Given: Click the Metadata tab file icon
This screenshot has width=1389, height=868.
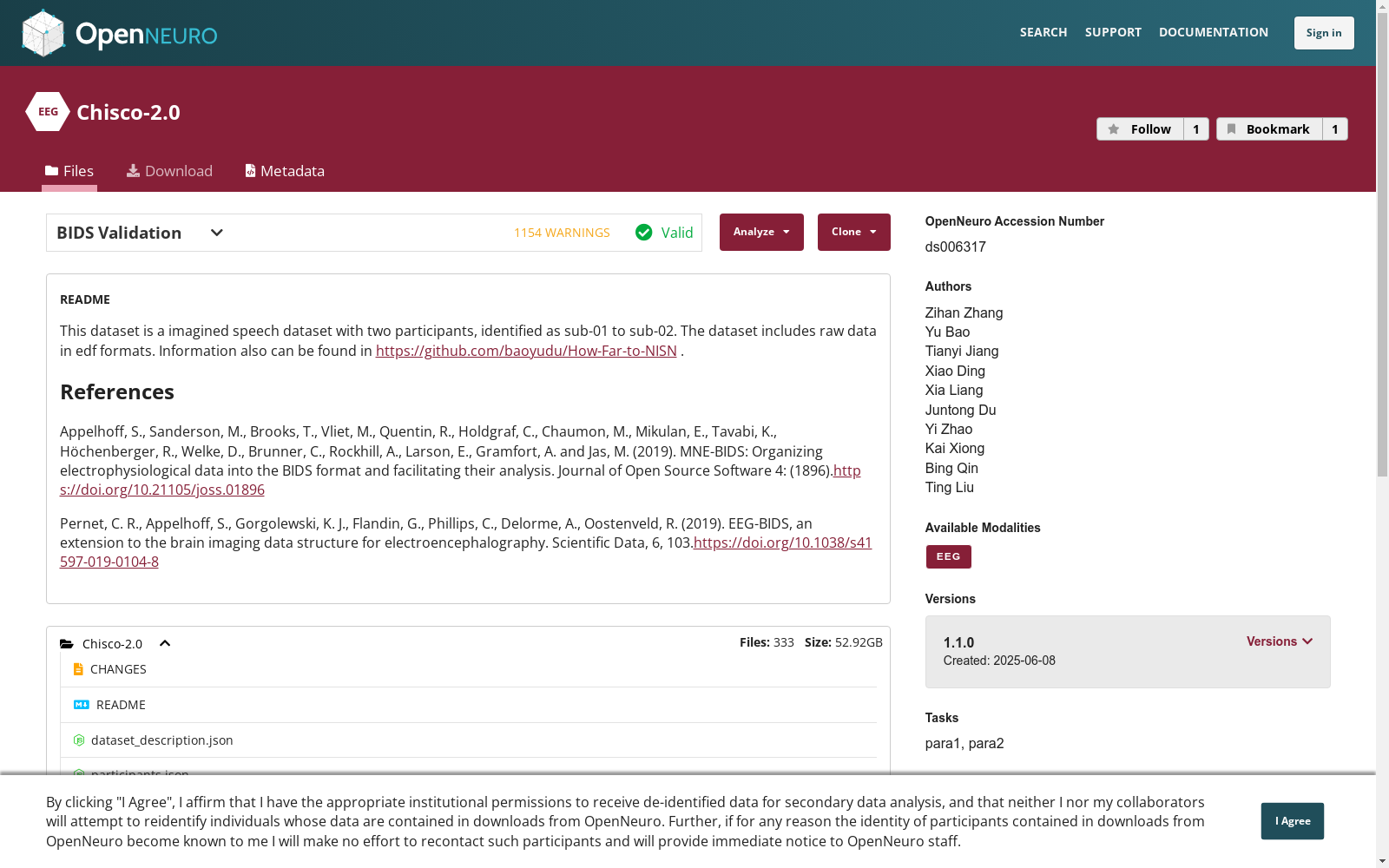Looking at the screenshot, I should (x=250, y=171).
